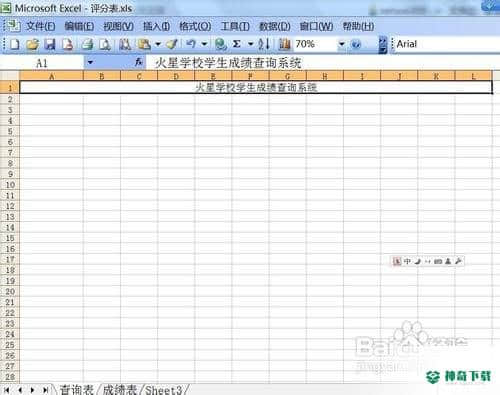Save the workbook using the floppy disk icon
Screen dimensions: 500x395
pos(50,44)
